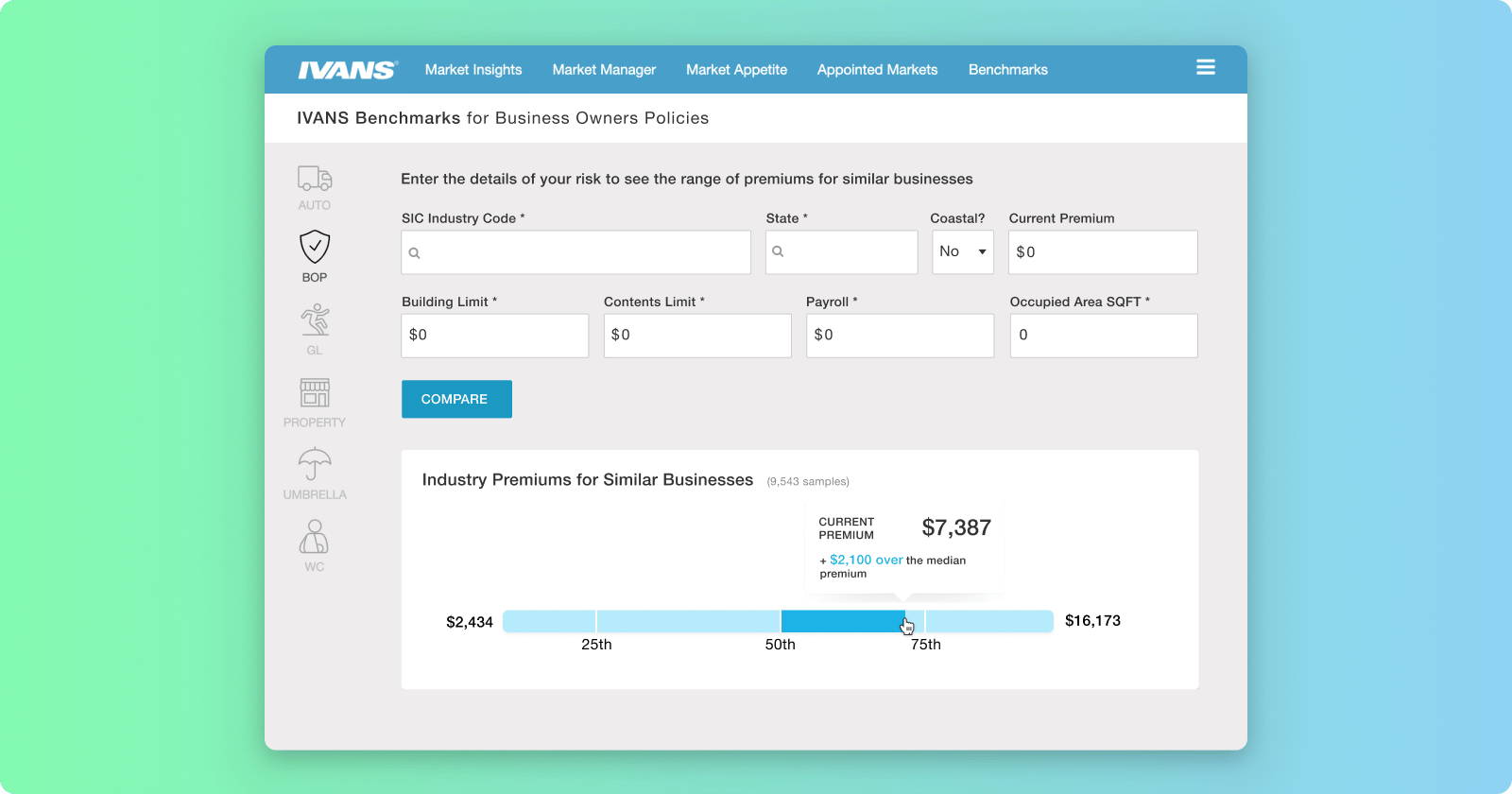Image resolution: width=1512 pixels, height=794 pixels.
Task: Select the PROPERTY building icon
Action: coord(315,392)
